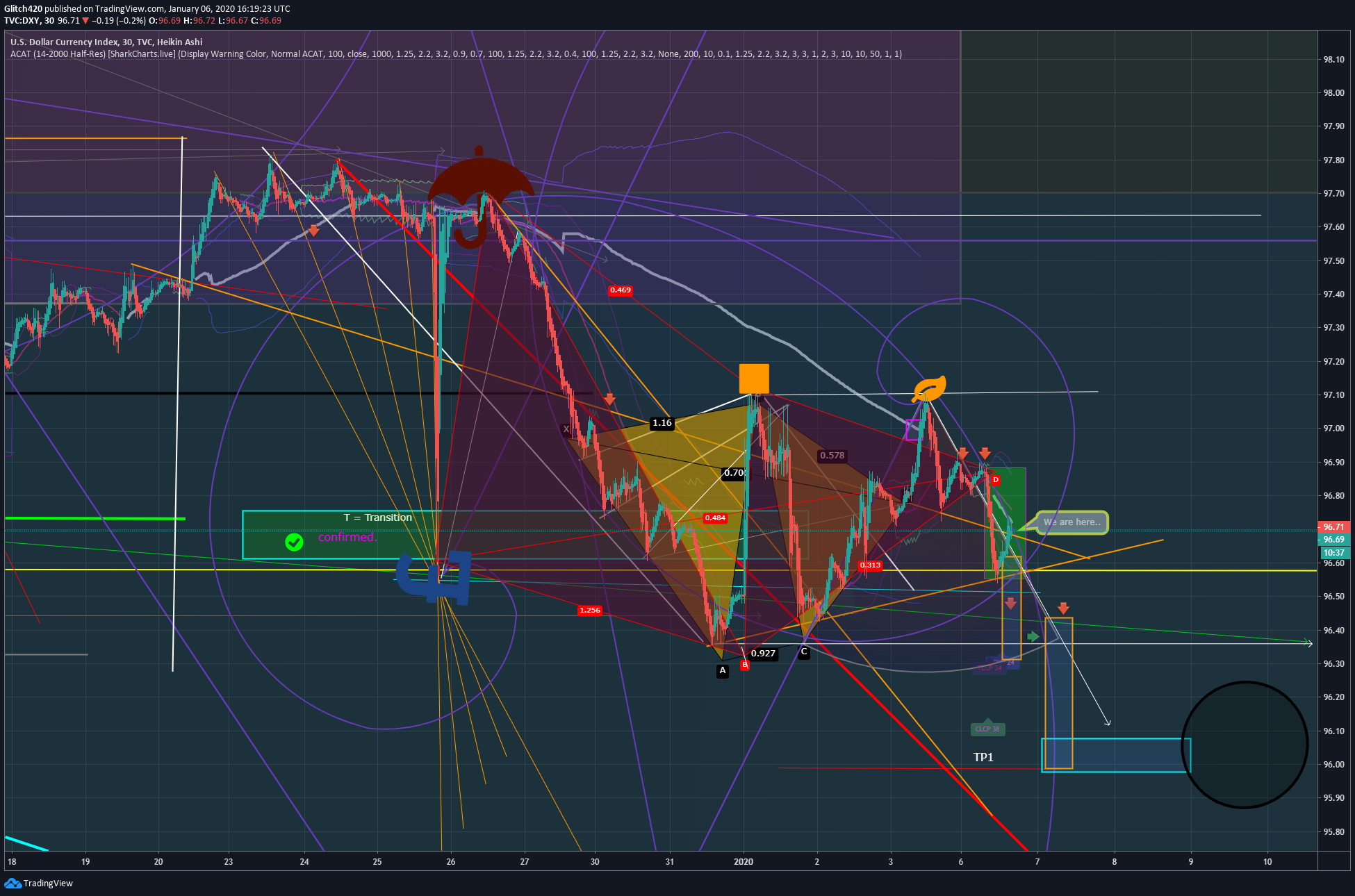Click the 1.16 ratio label
This screenshot has height=896, width=1355.
tap(662, 423)
